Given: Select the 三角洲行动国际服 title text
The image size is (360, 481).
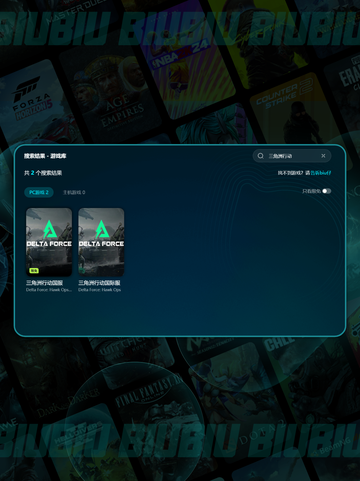Looking at the screenshot, I should coord(99,283).
